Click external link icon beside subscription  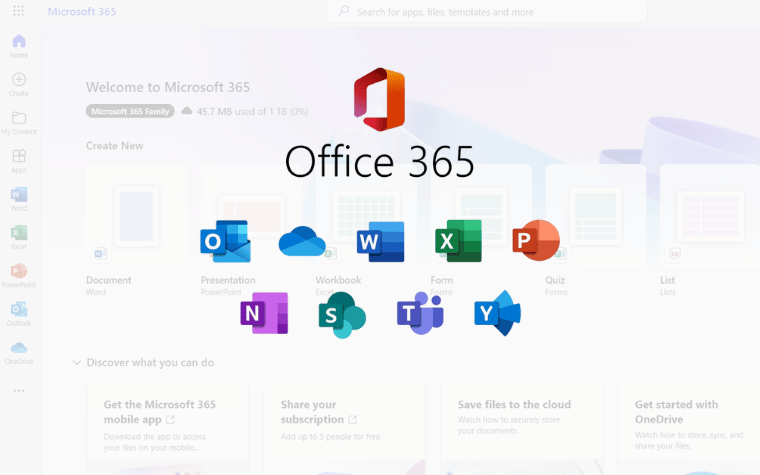[352, 419]
